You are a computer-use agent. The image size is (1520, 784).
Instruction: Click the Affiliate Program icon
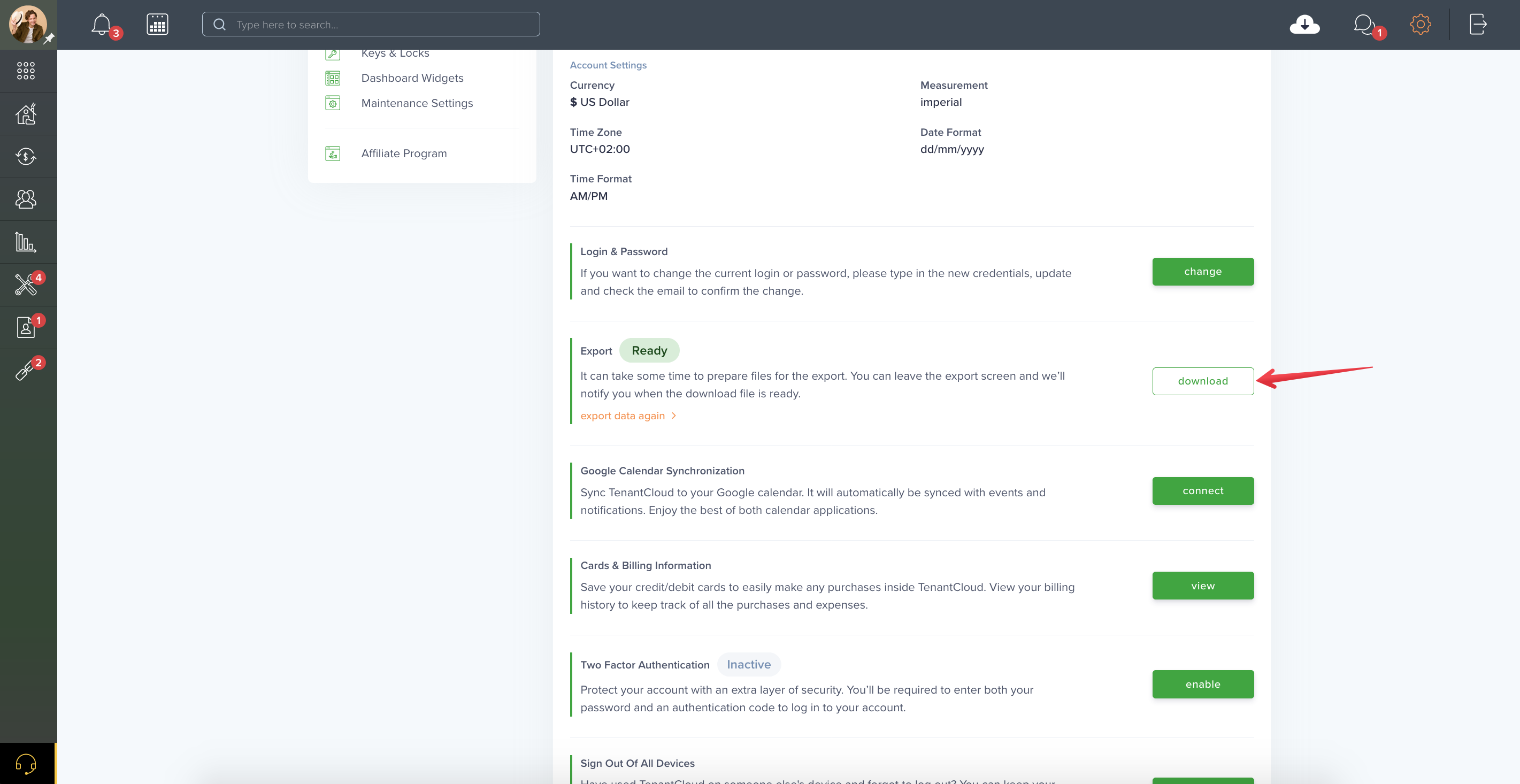333,153
